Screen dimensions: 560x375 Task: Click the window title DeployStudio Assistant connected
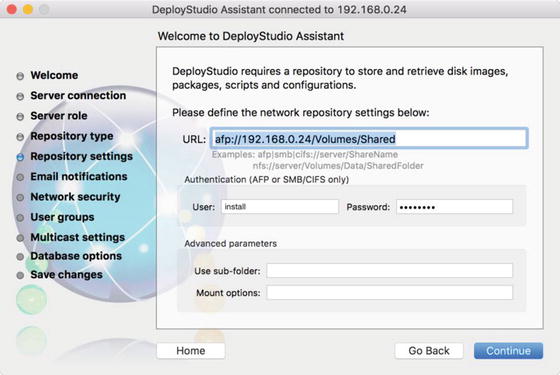tap(279, 10)
